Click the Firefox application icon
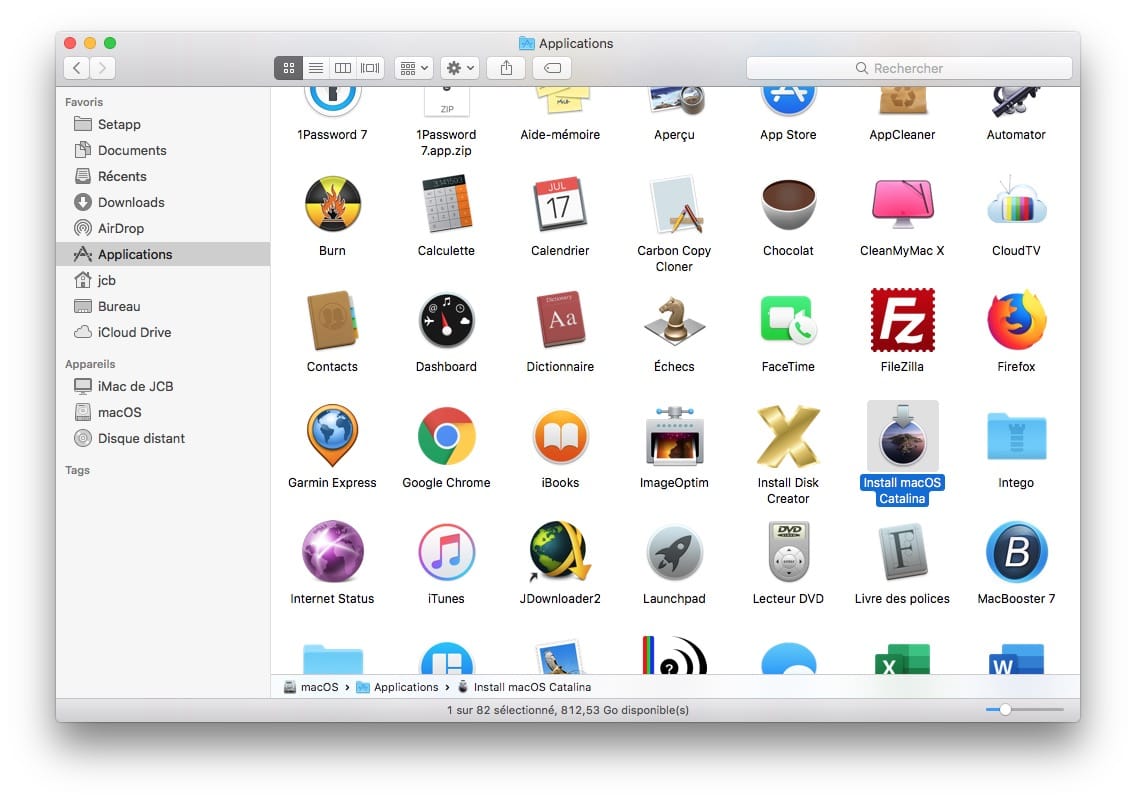This screenshot has height=802, width=1136. 1016,321
